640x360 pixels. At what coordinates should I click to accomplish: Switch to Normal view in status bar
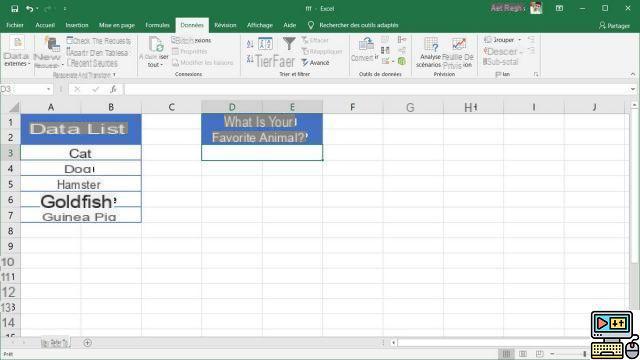click(x=506, y=354)
